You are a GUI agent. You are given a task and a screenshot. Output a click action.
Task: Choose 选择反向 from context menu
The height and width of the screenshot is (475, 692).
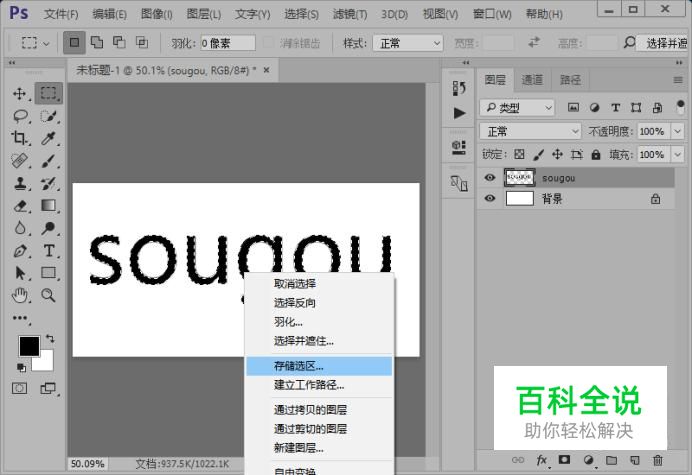(319, 303)
